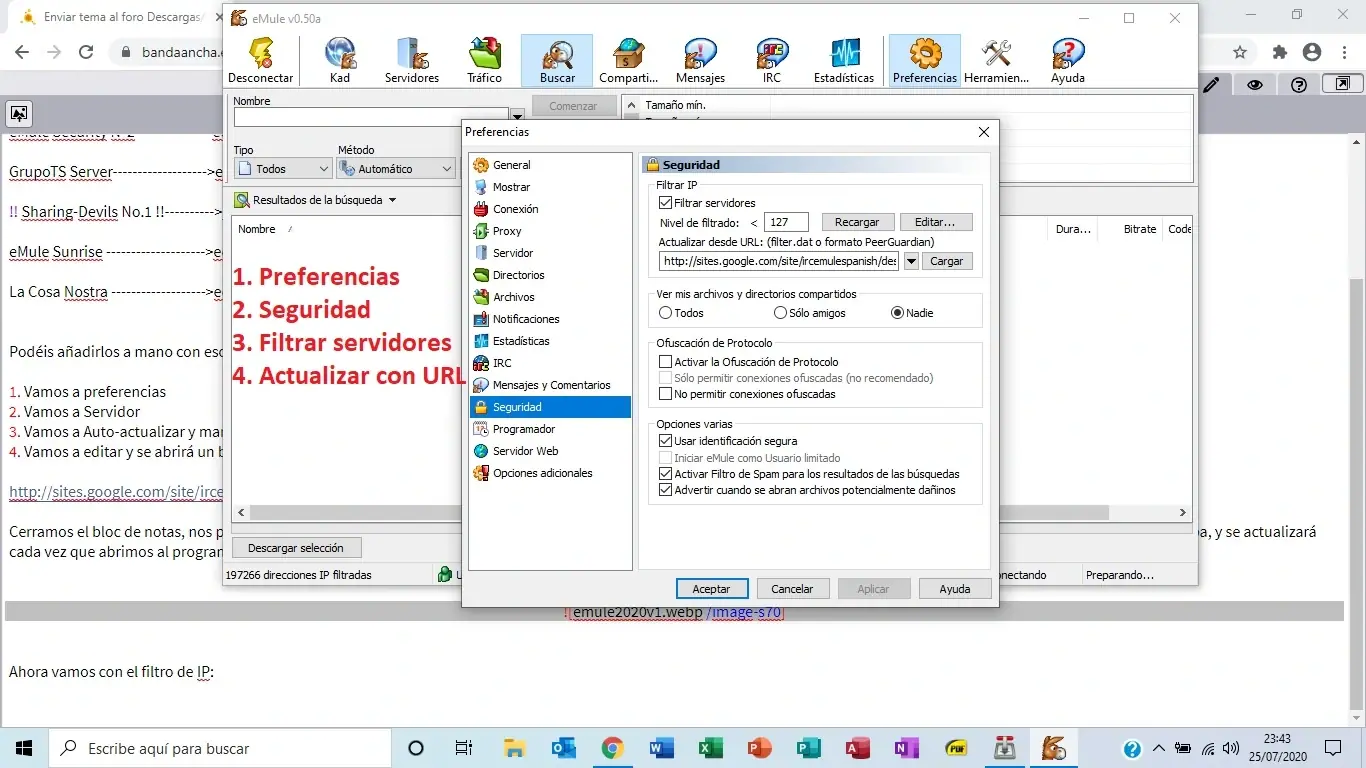Click the Descargar selección button

point(296,548)
